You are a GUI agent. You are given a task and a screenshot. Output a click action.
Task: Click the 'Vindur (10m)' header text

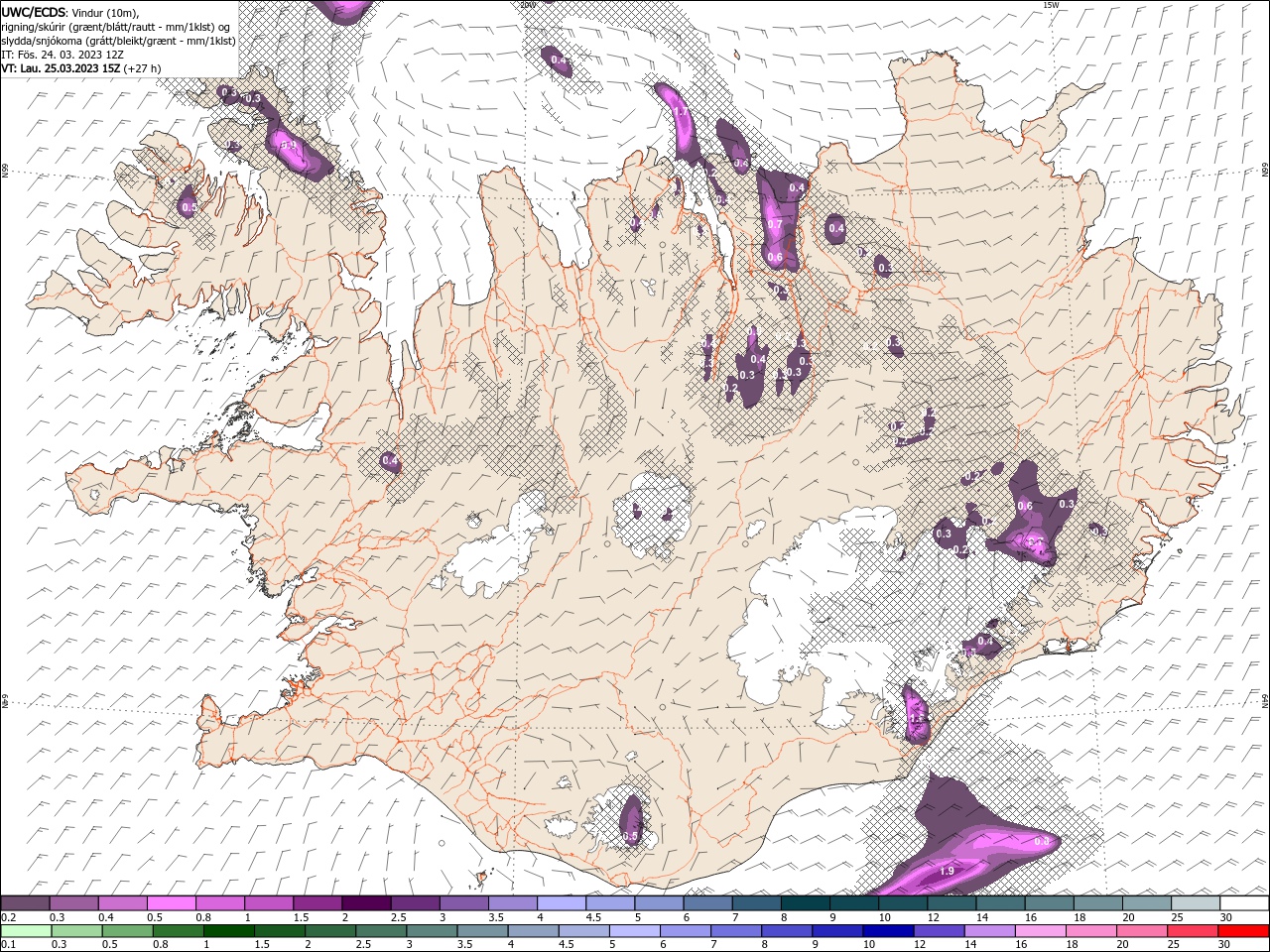[x=106, y=12]
